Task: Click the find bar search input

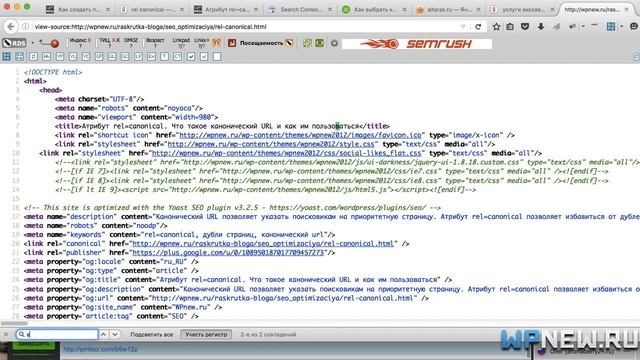Action: 57,334
